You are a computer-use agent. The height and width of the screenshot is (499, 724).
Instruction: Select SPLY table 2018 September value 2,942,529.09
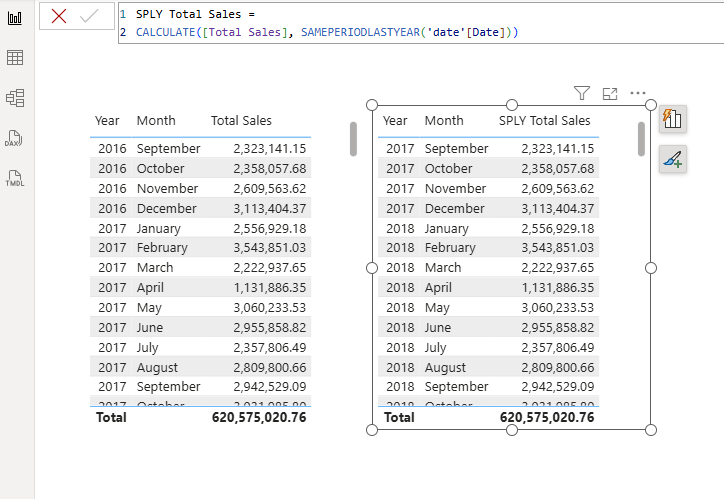[558, 386]
